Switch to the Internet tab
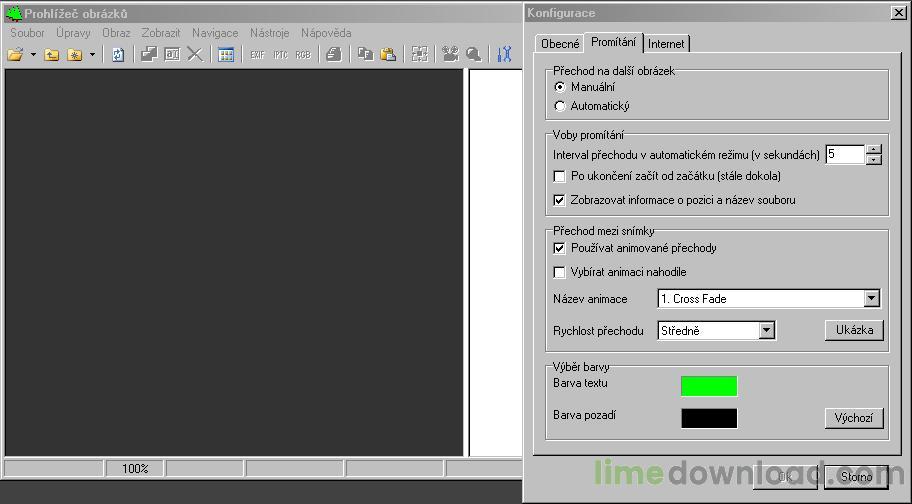 [667, 44]
